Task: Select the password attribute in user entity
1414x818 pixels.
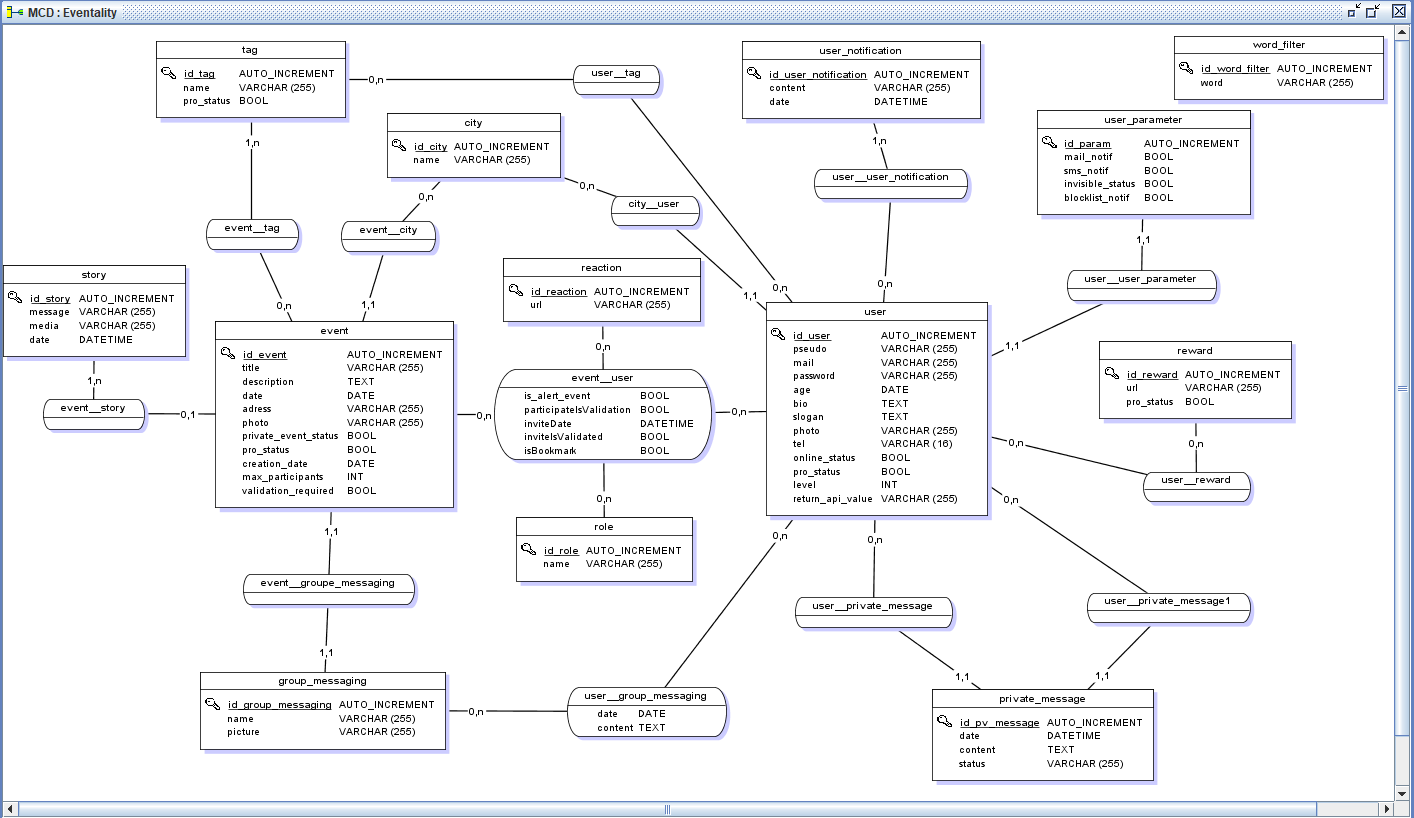Action: coord(814,376)
